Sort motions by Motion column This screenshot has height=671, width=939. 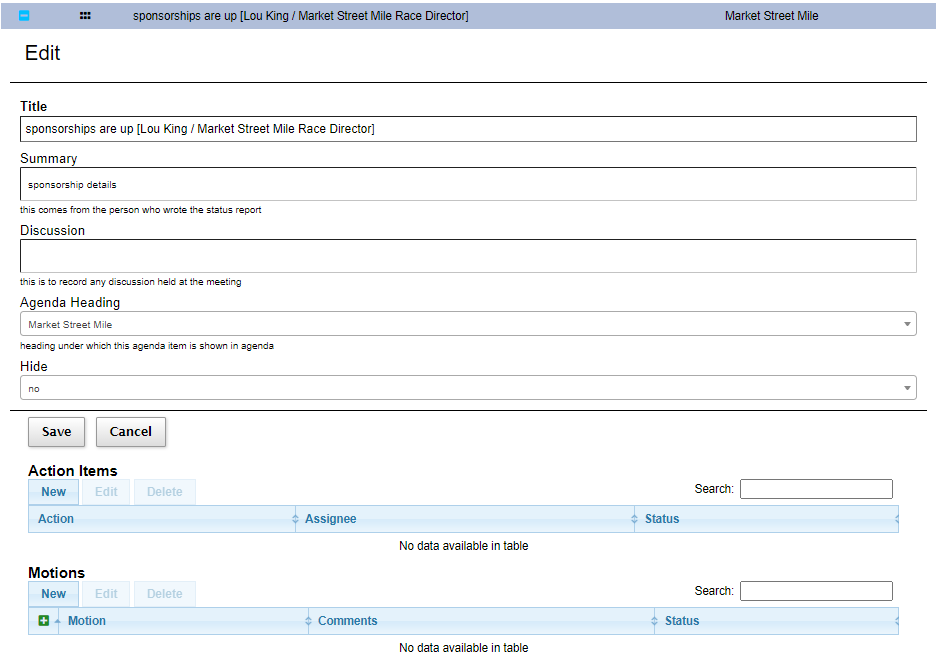[183, 621]
